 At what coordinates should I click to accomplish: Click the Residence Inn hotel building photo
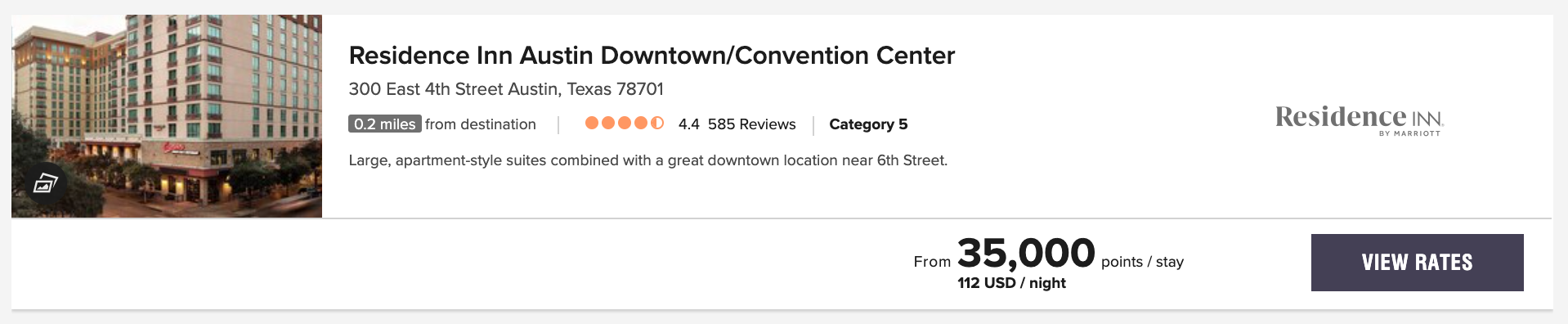tap(167, 116)
